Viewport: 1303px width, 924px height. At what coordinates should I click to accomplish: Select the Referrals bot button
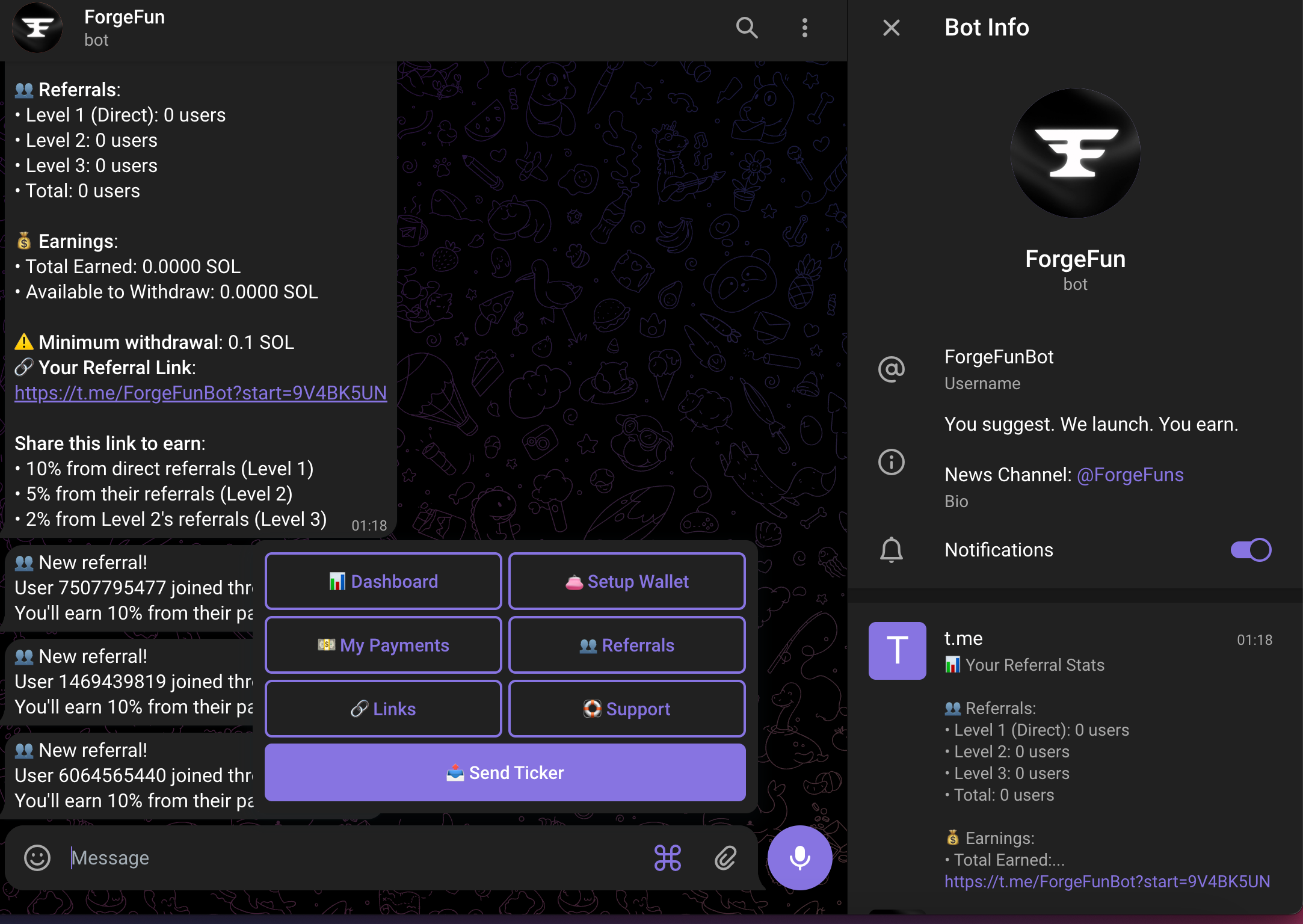[627, 645]
